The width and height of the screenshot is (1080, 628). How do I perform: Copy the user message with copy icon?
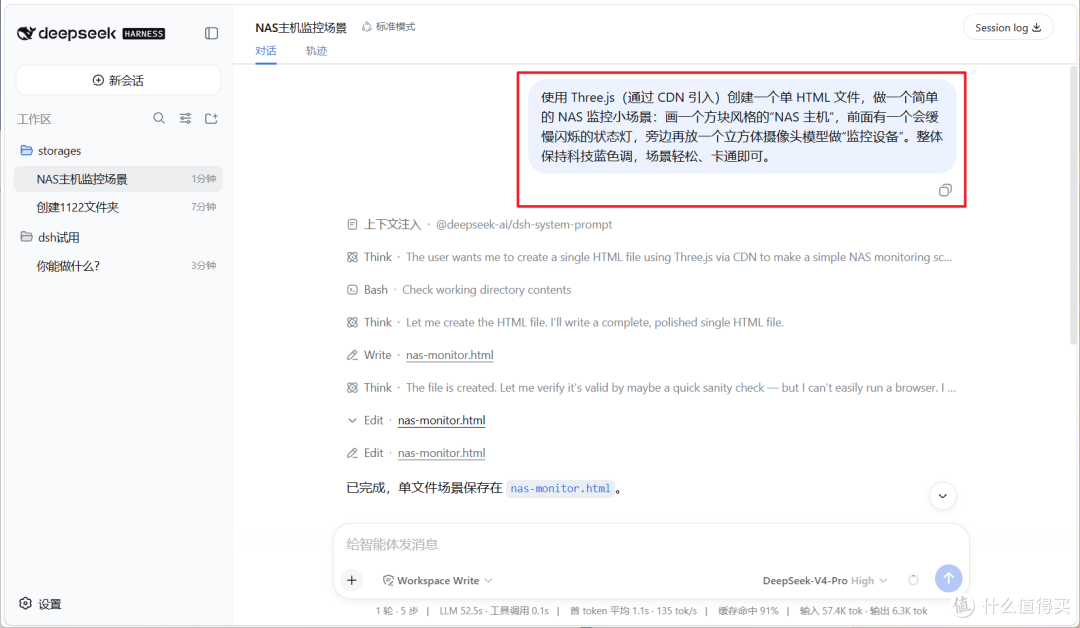tap(945, 190)
